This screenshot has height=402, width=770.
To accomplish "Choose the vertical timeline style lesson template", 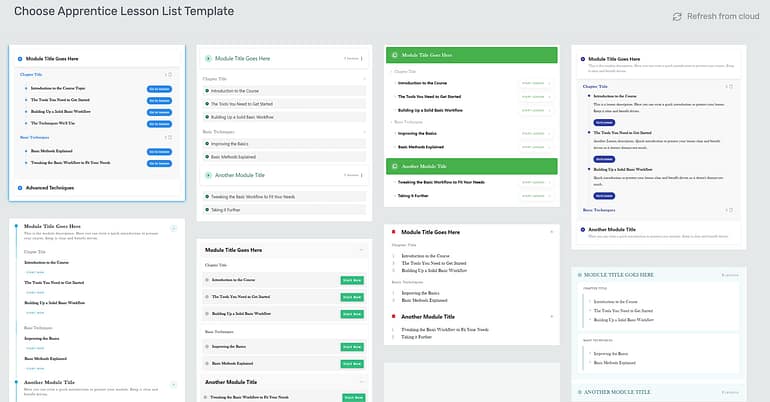I will (x=97, y=310).
